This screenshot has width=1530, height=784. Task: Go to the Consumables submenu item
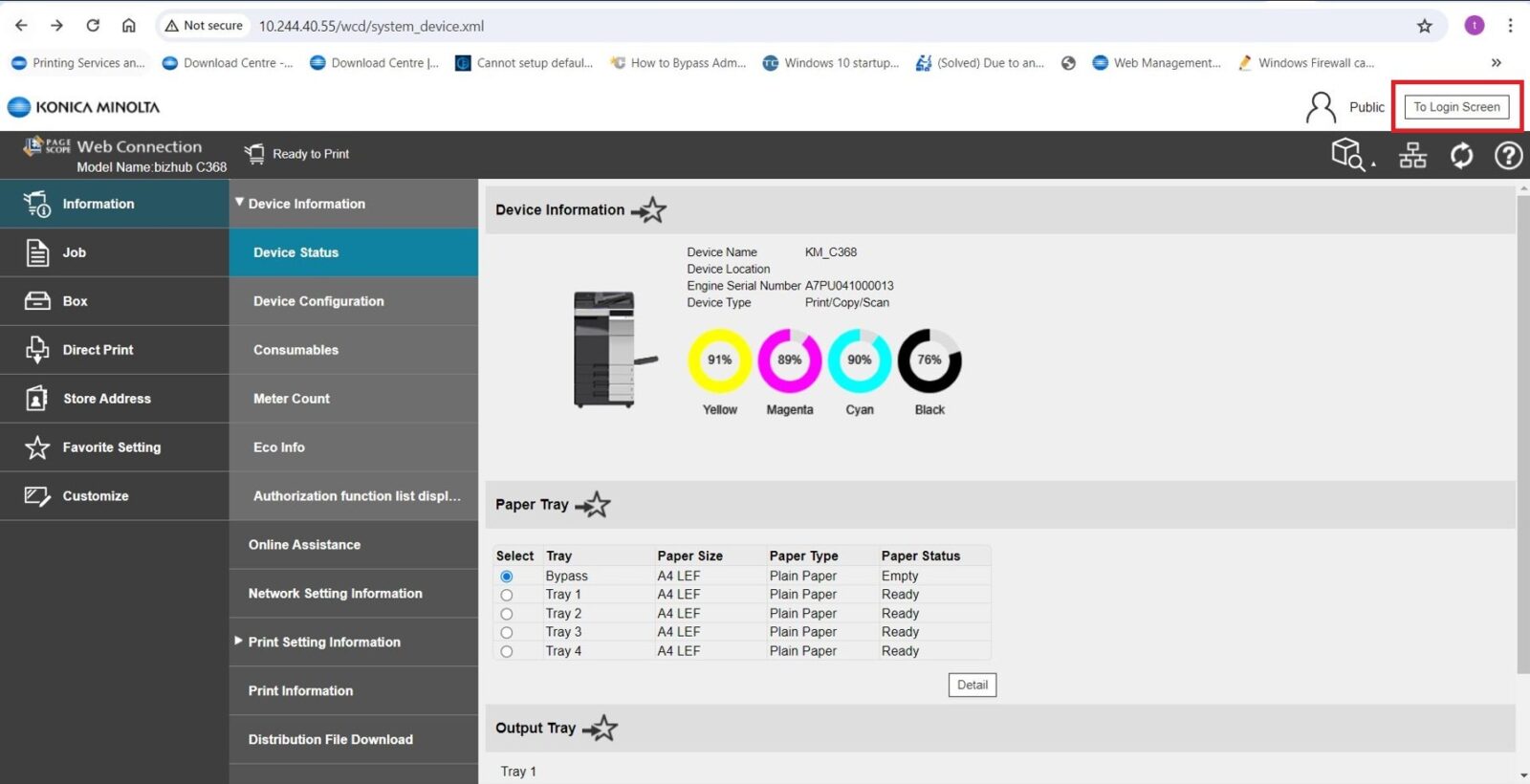[295, 350]
